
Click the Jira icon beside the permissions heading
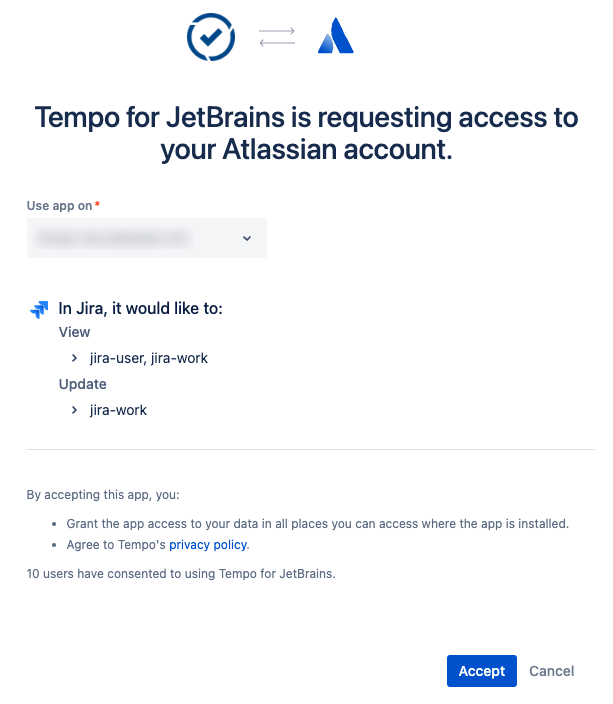tap(39, 309)
